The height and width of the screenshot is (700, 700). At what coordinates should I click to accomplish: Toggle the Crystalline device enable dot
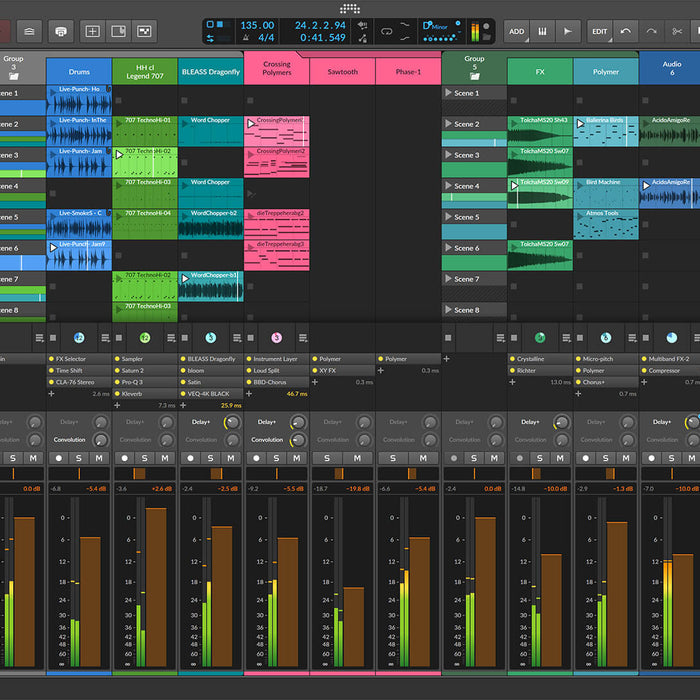click(x=512, y=359)
